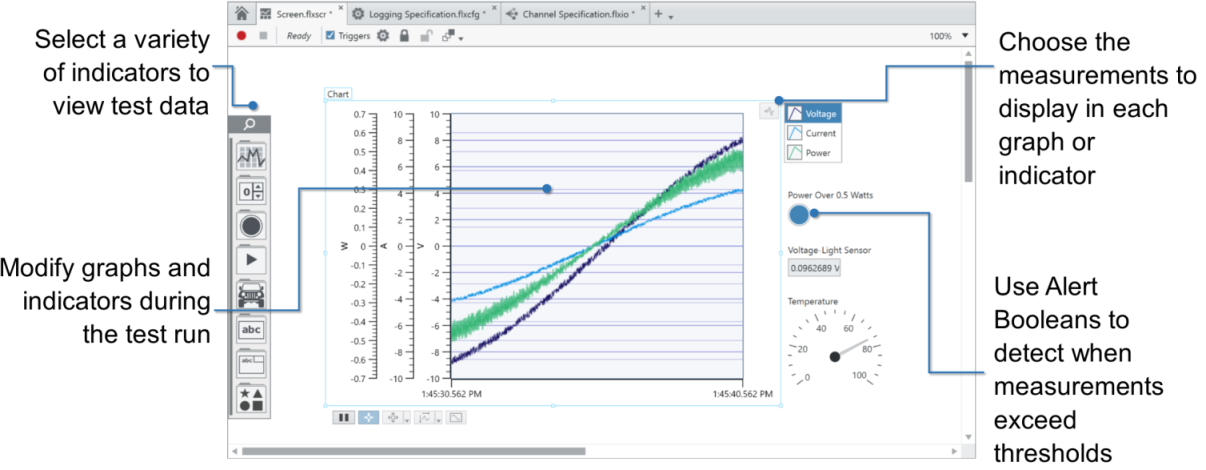
Task: Choose the round Boolean LED palette icon
Action: [x=251, y=226]
